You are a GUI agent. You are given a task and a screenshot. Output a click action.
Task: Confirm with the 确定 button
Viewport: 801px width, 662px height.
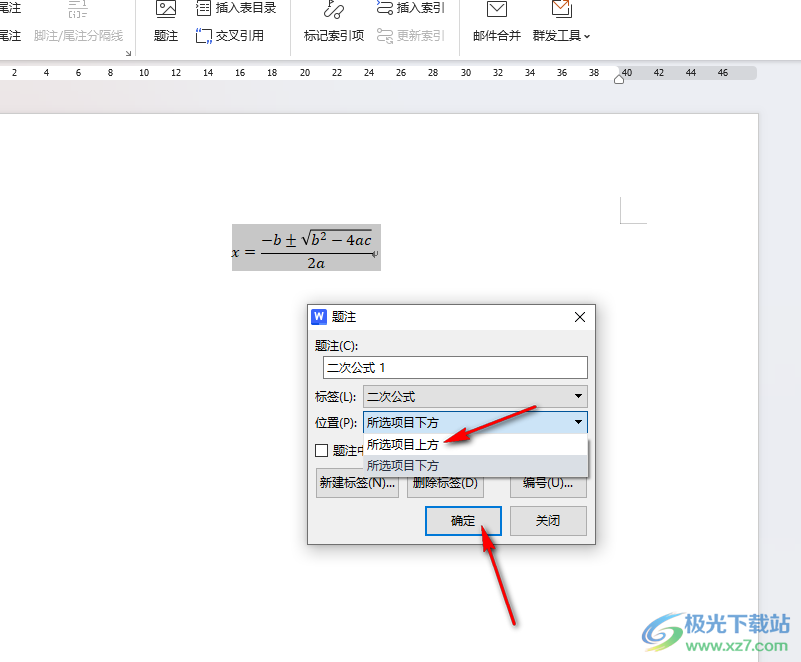[x=463, y=521]
